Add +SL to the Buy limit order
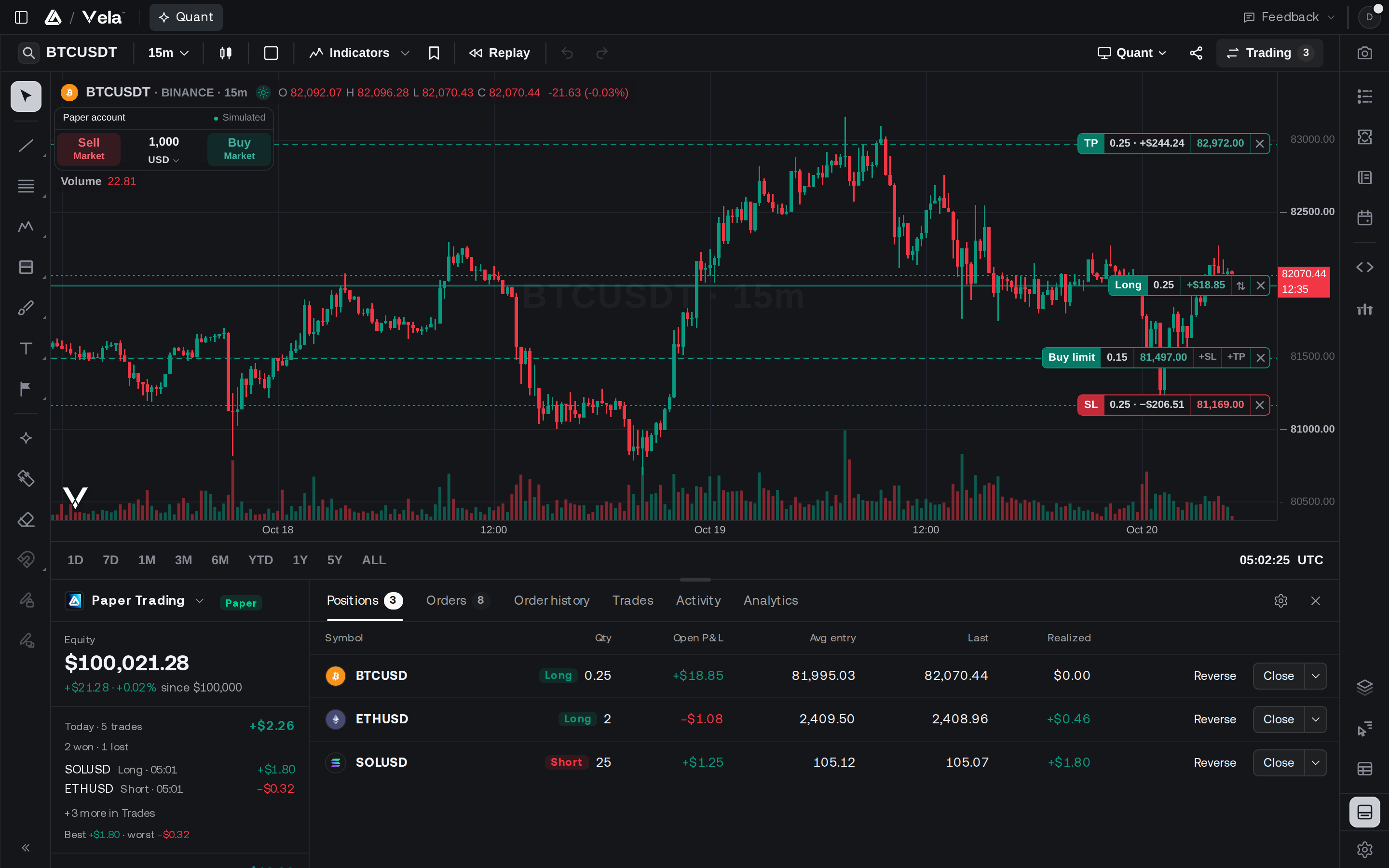The width and height of the screenshot is (1389, 868). [x=1207, y=357]
